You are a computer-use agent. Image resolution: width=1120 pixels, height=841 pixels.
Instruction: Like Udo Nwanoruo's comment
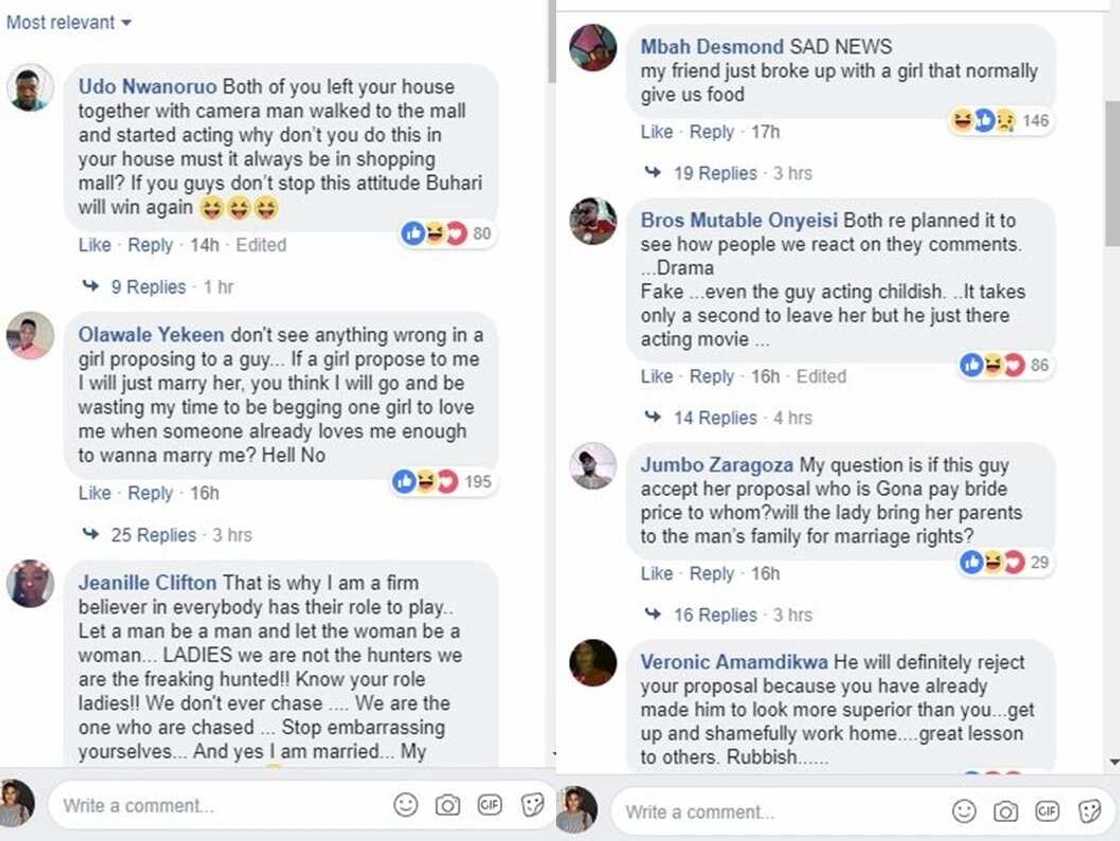pyautogui.click(x=94, y=245)
